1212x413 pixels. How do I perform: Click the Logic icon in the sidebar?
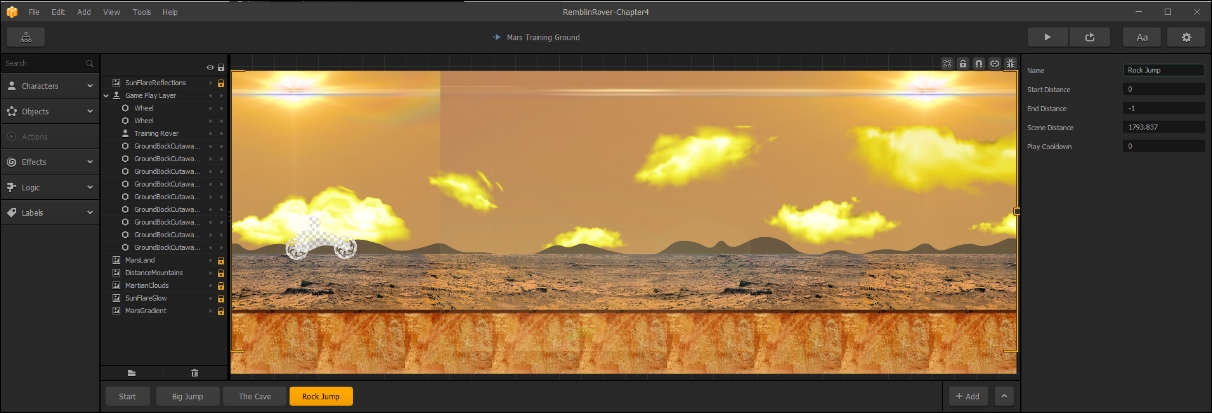click(12, 187)
